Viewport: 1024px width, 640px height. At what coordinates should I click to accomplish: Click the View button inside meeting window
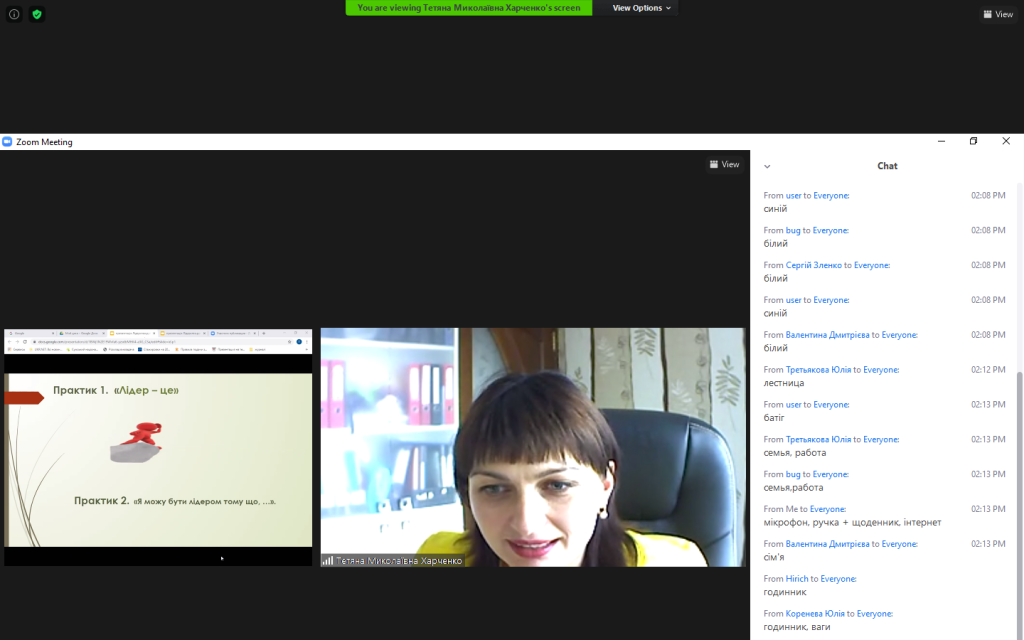click(724, 164)
